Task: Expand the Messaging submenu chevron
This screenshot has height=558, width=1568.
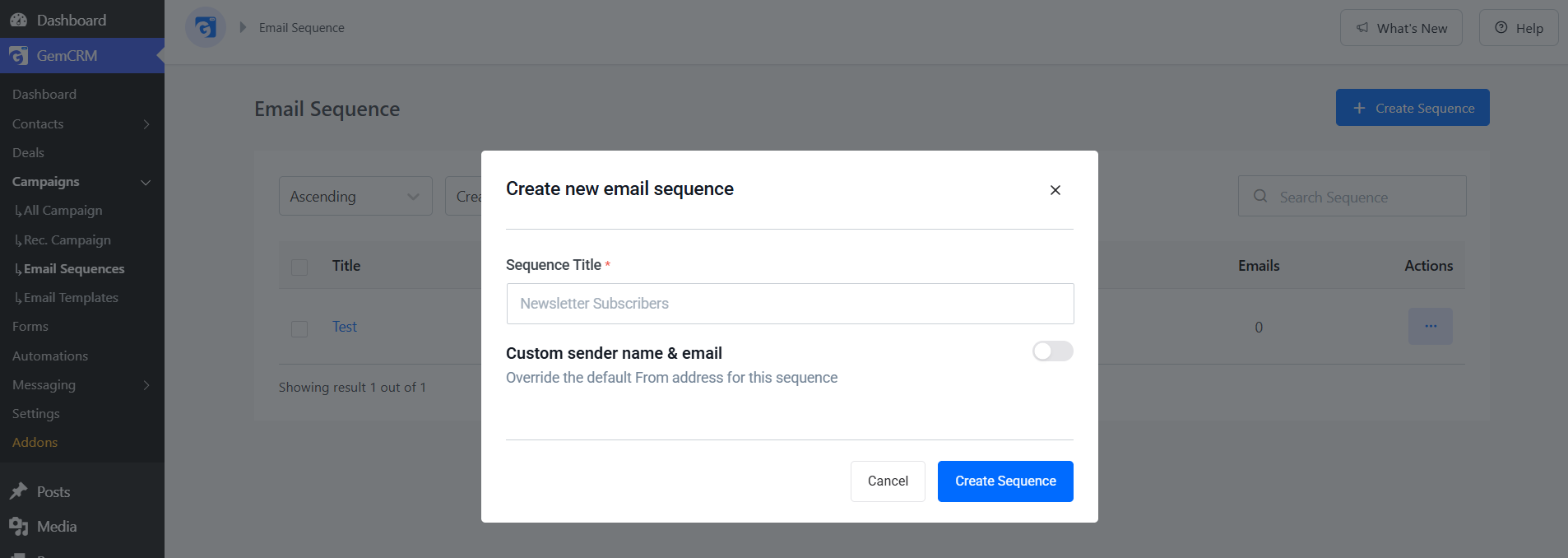Action: pos(146,385)
